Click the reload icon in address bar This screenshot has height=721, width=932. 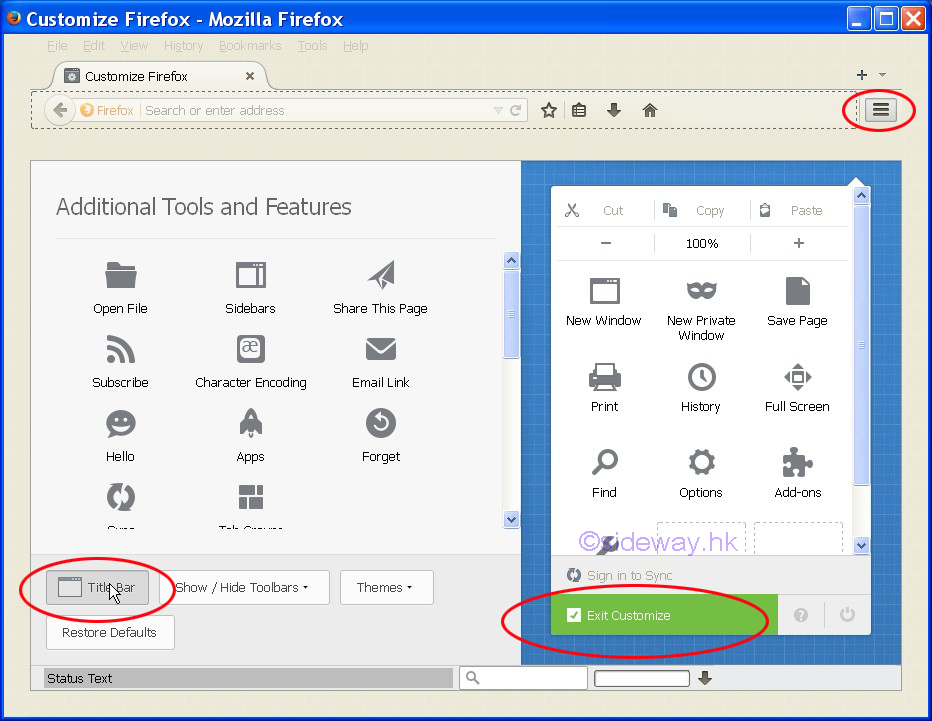(515, 110)
